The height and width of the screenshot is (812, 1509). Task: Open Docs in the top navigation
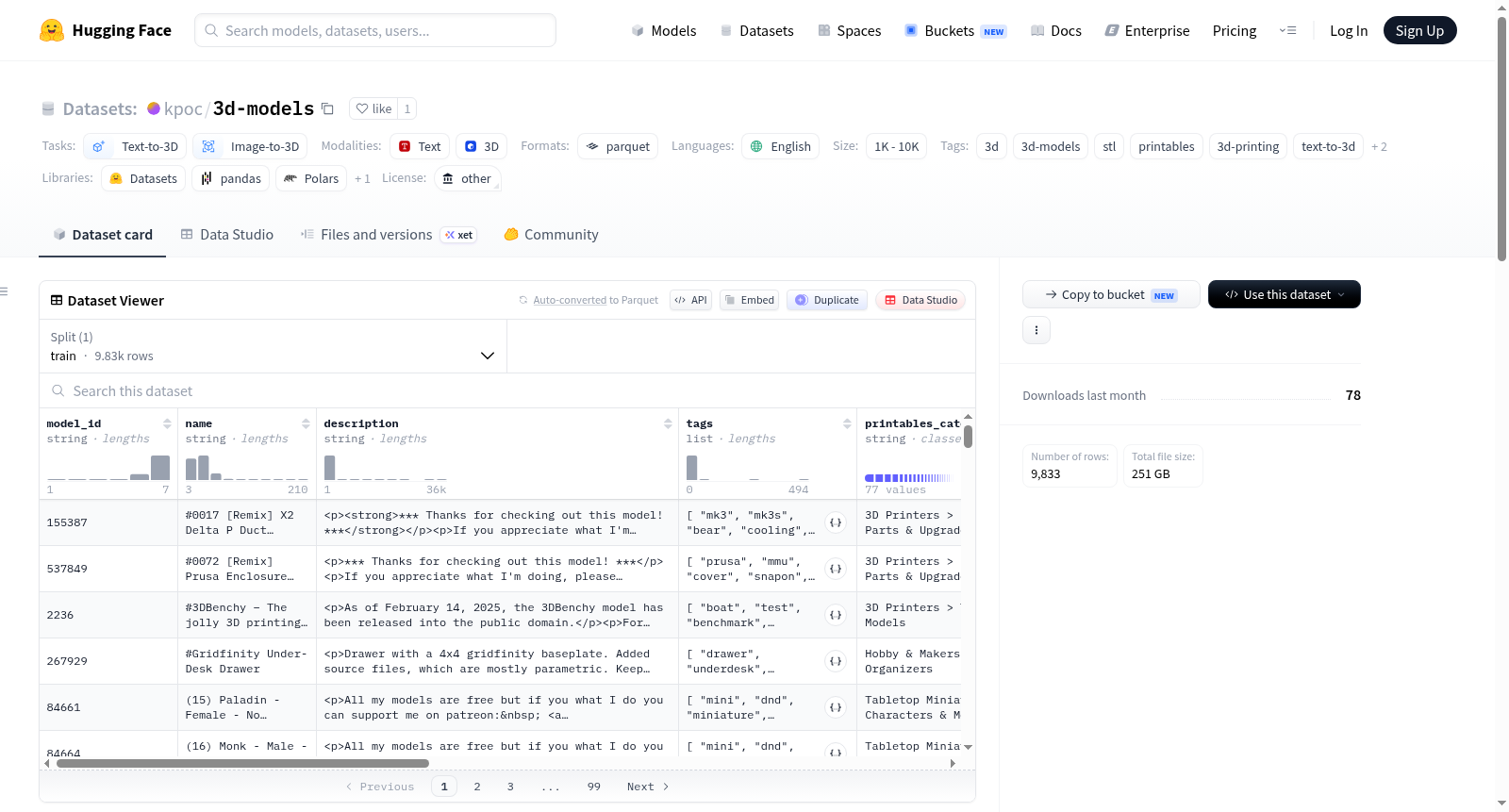pyautogui.click(x=1056, y=31)
